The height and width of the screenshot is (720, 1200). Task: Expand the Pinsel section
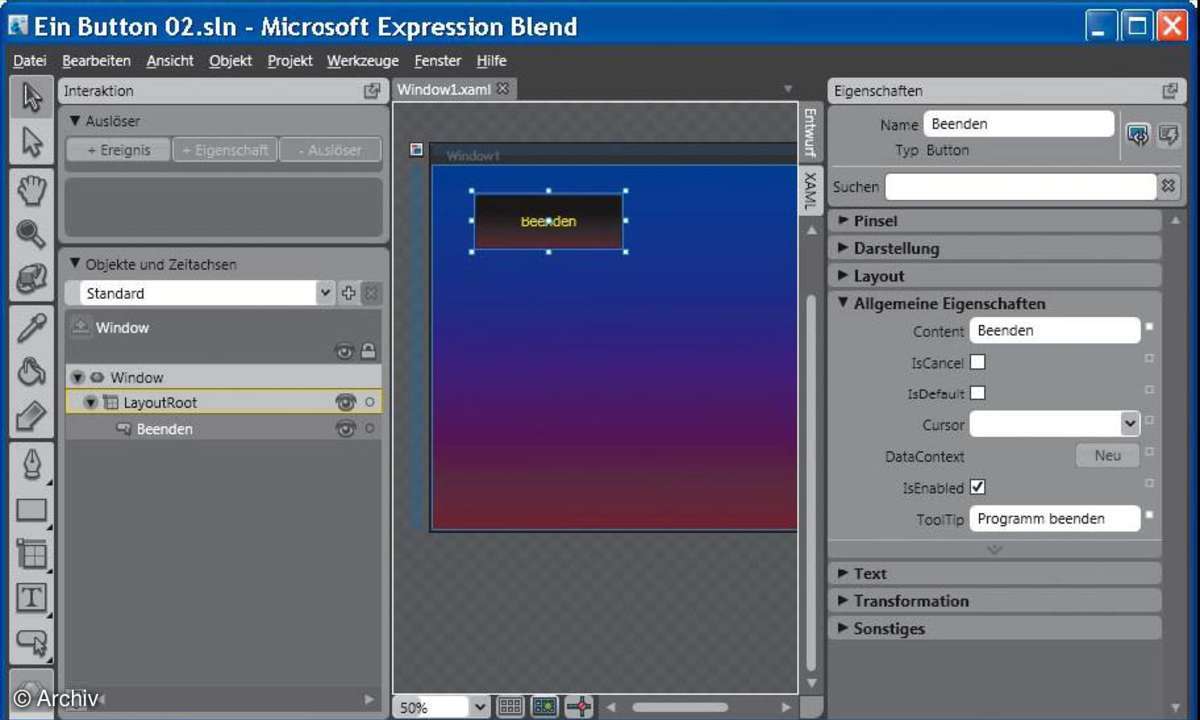coord(875,221)
